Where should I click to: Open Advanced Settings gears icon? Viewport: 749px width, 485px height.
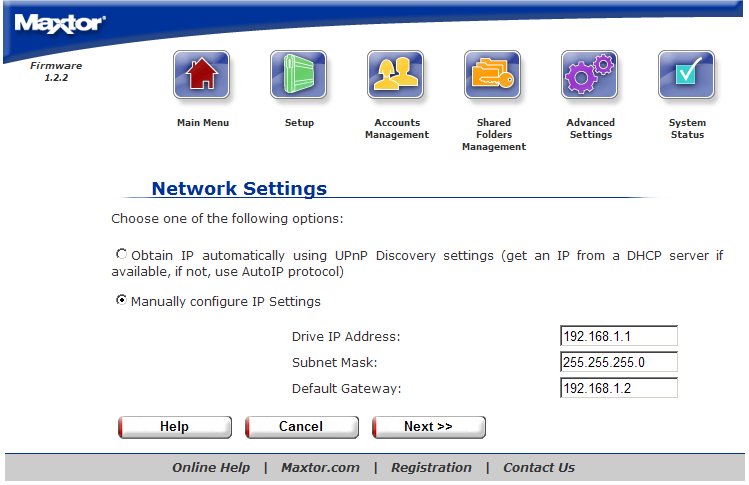click(590, 75)
